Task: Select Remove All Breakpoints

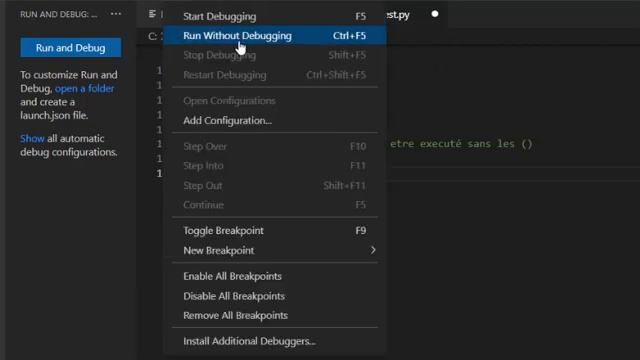Action: 275,316
